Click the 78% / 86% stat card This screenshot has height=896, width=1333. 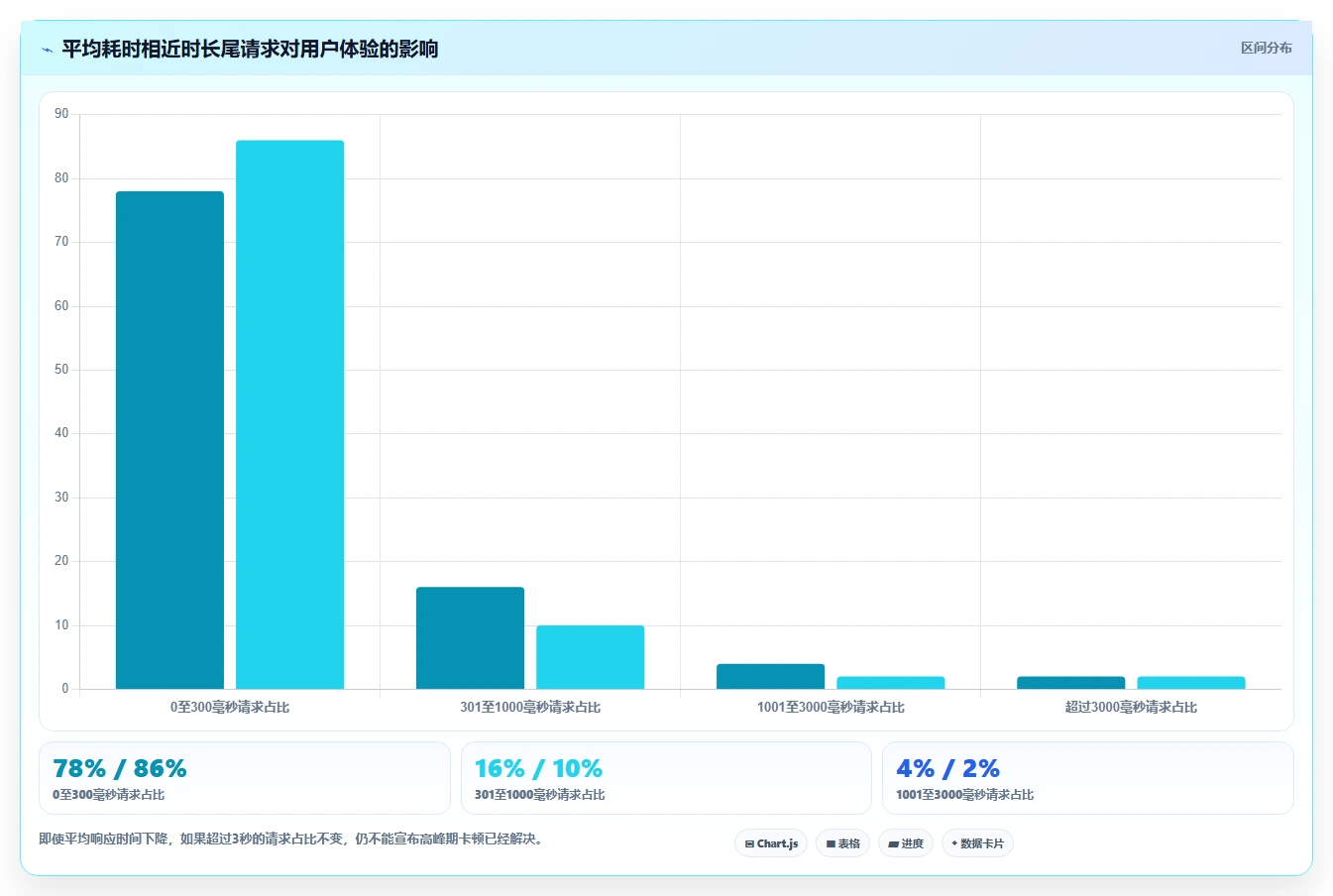pyautogui.click(x=245, y=778)
